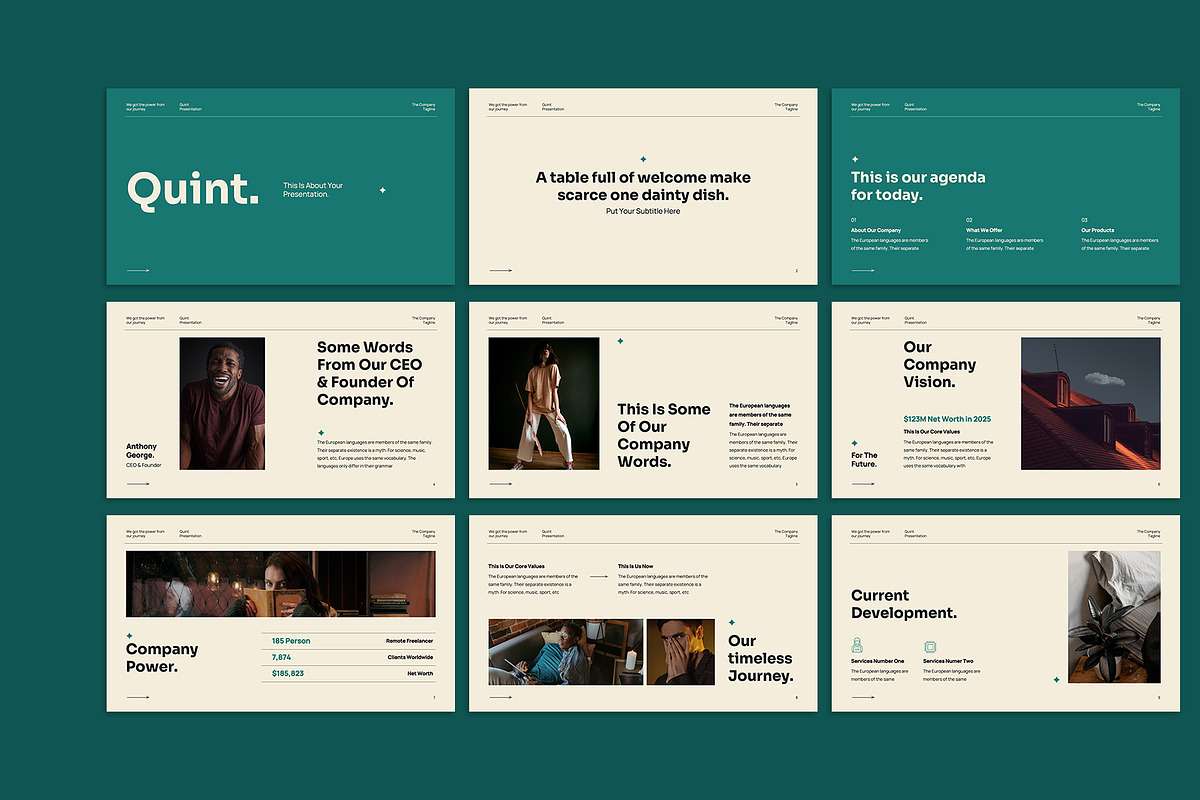Image resolution: width=1200 pixels, height=800 pixels.
Task: Select the "185 Person" statistic
Action: pos(291,640)
